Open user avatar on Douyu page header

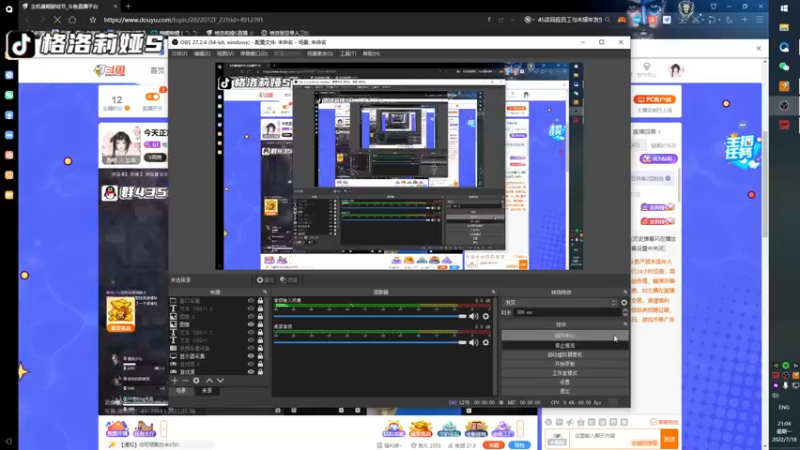click(x=676, y=70)
